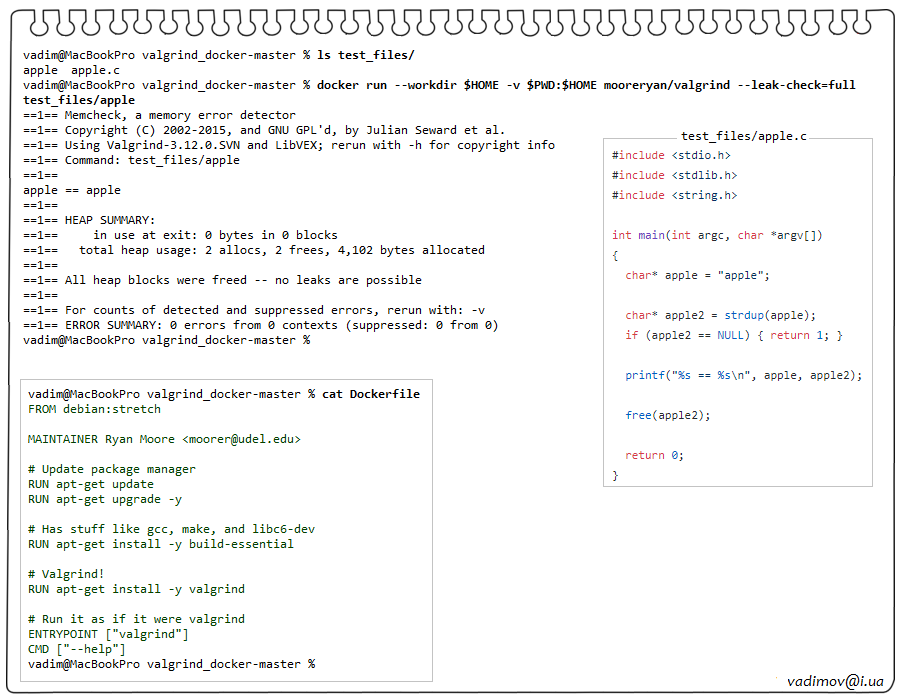Click the '#include <stdio.h>' line
Viewport: 900px width, 700px height.
[671, 155]
